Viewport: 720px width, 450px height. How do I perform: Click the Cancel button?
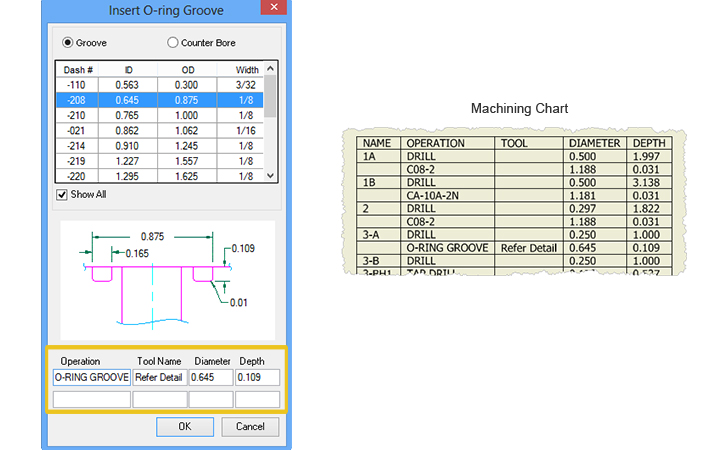(x=250, y=427)
